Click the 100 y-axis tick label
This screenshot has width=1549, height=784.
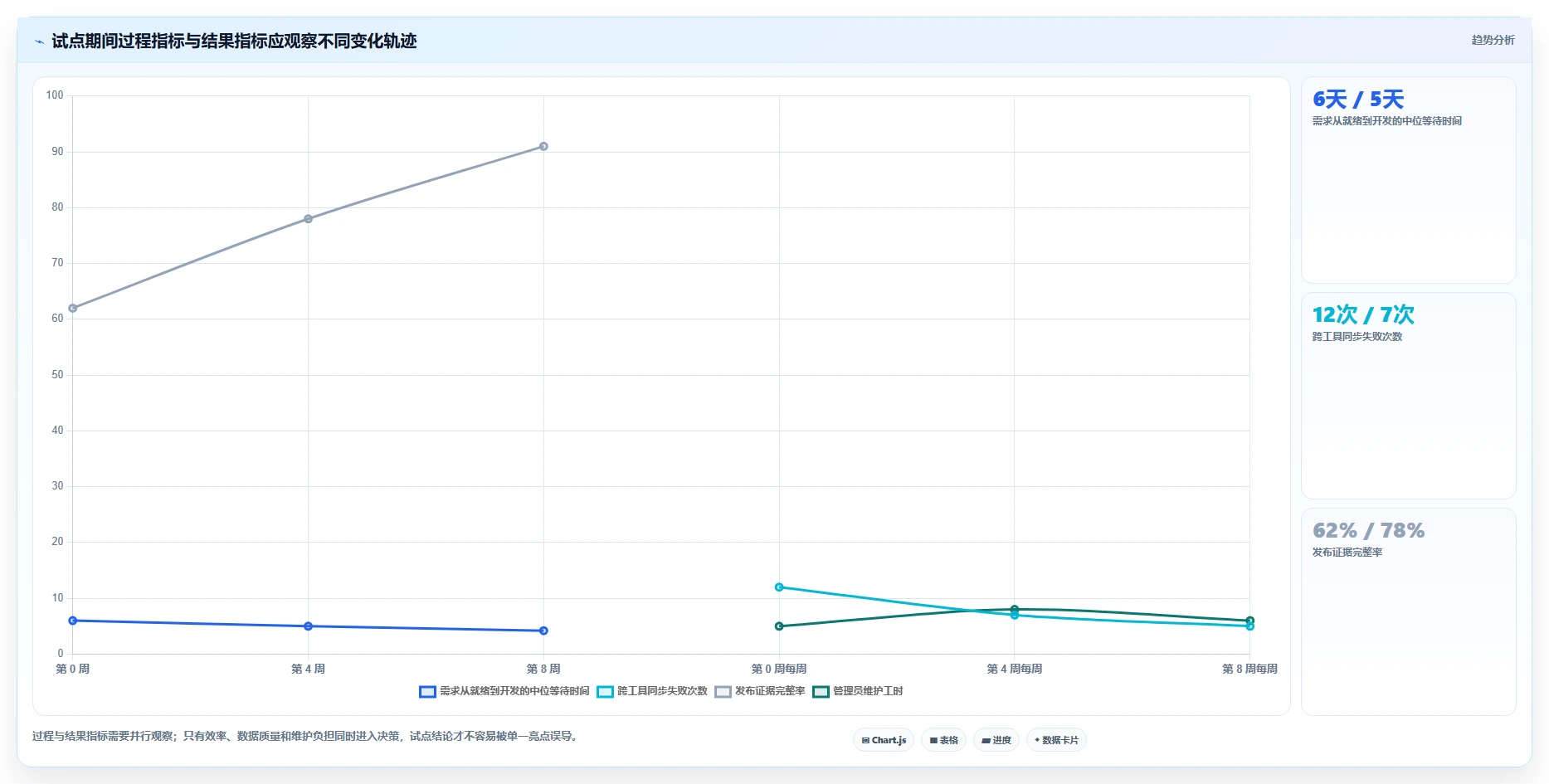pyautogui.click(x=55, y=95)
